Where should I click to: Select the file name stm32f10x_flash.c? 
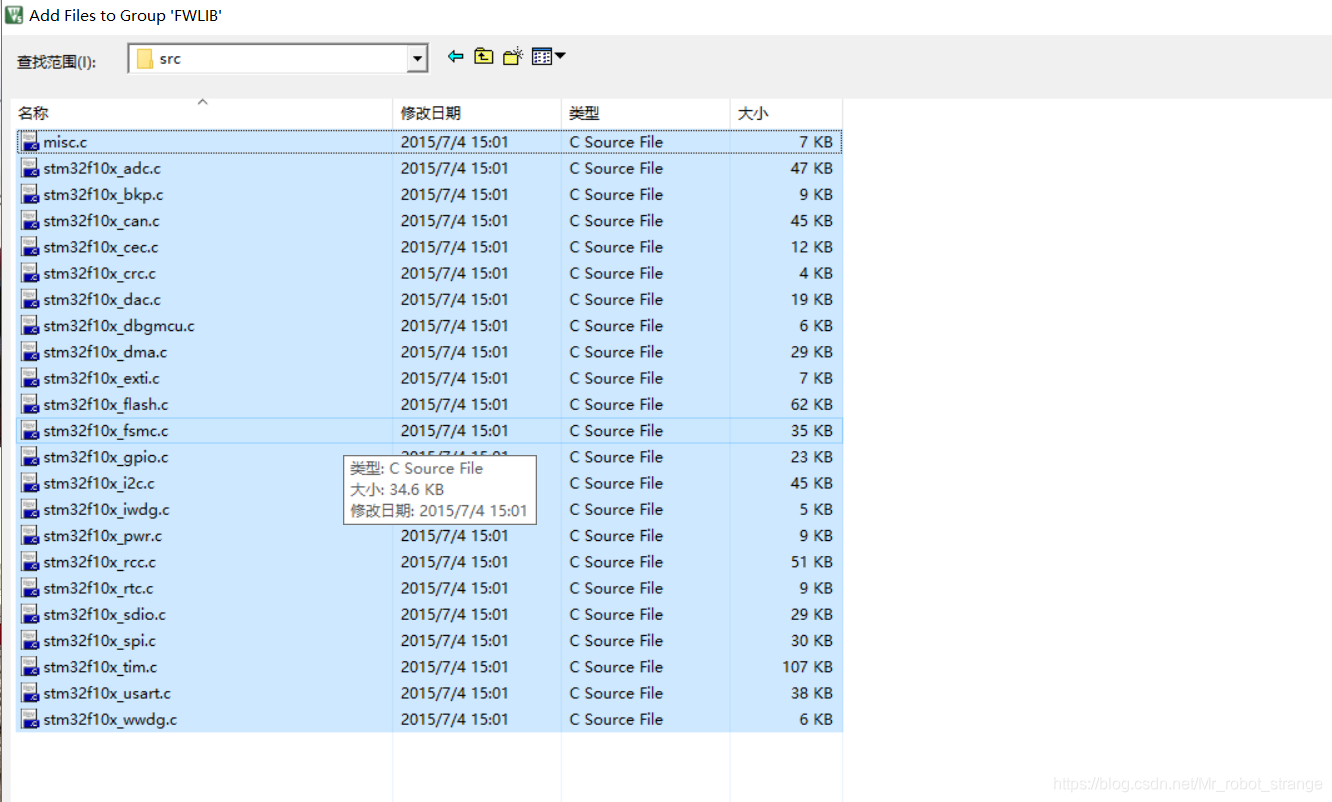tap(106, 404)
